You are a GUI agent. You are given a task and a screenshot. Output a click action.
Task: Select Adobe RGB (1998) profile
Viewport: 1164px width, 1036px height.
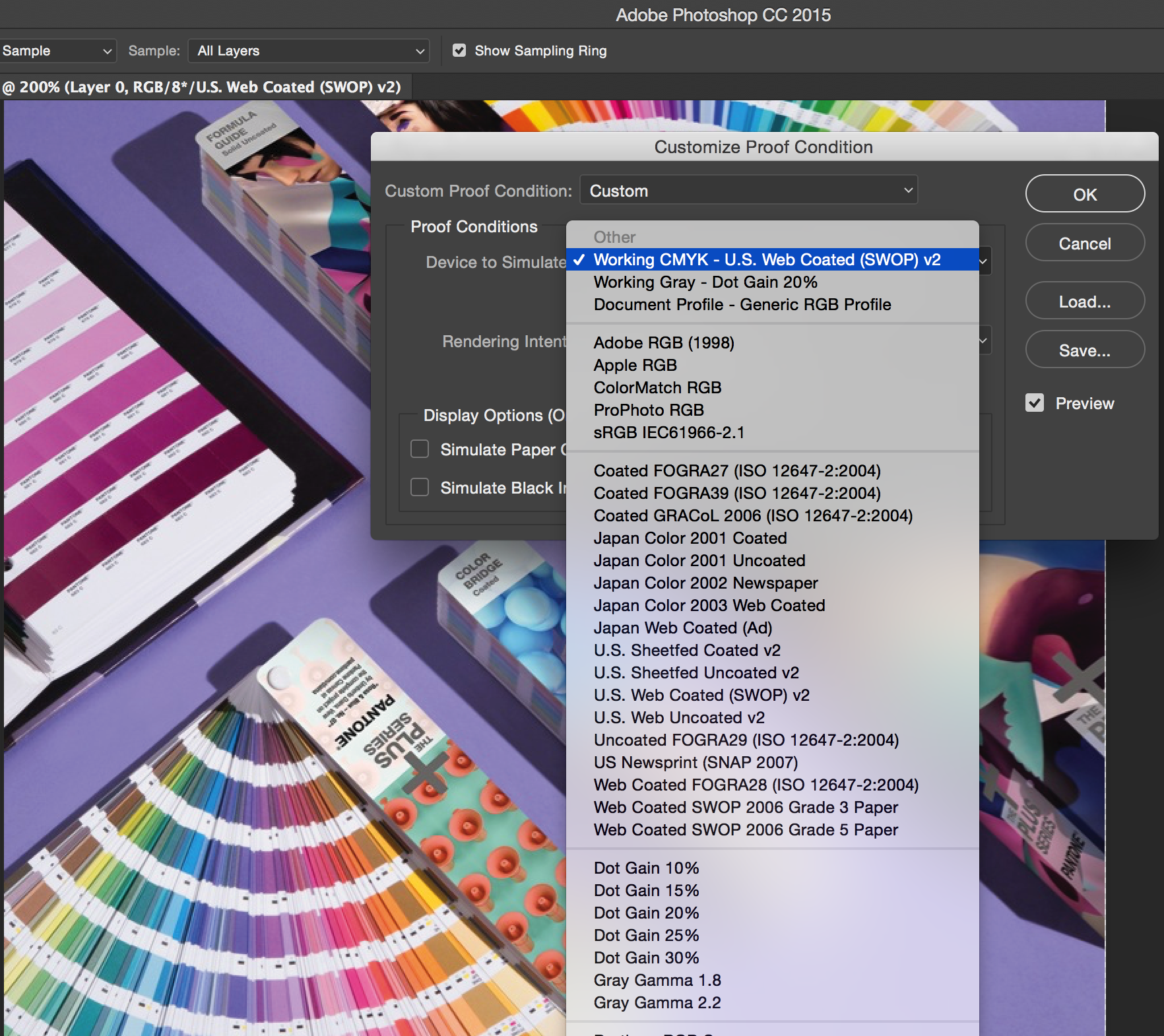click(663, 342)
